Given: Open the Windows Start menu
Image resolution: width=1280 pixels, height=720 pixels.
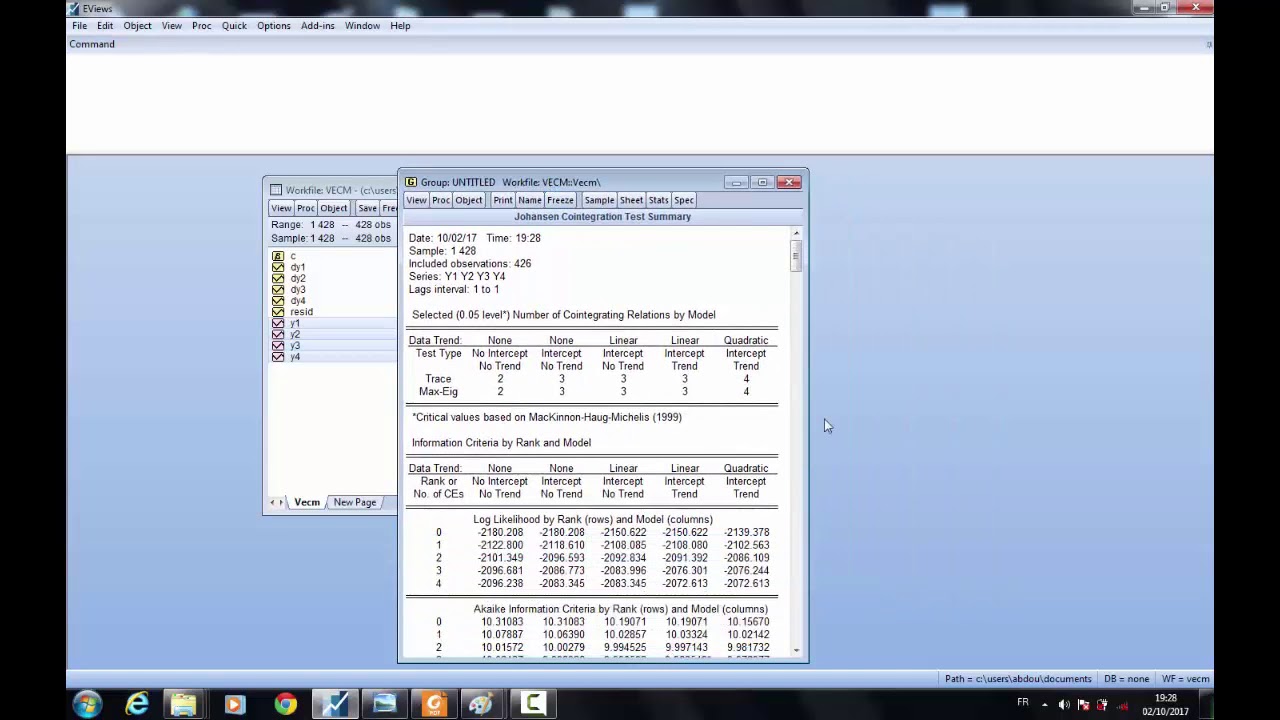Looking at the screenshot, I should tap(87, 704).
